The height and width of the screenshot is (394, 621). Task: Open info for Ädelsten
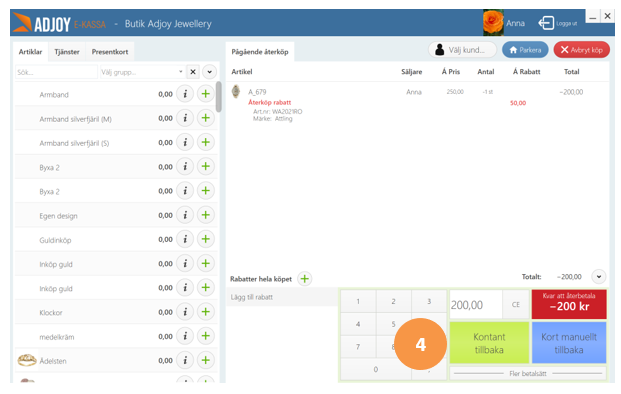click(185, 360)
